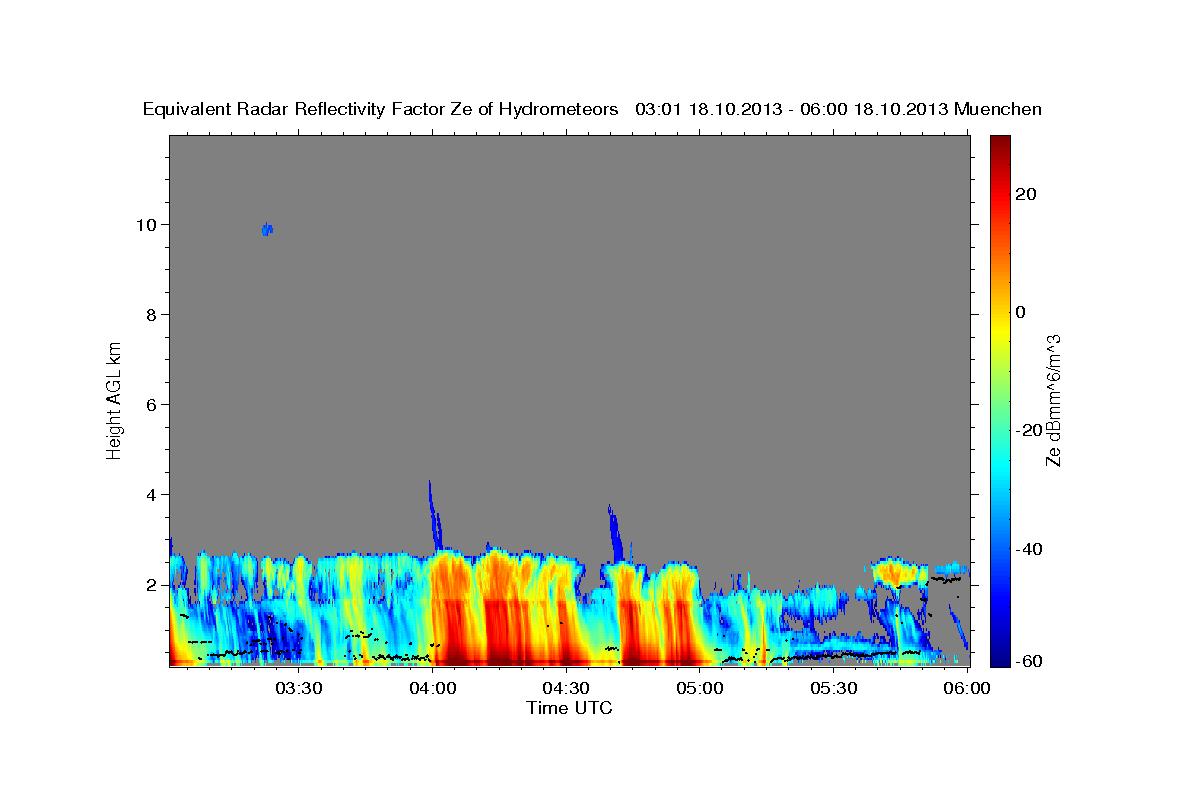Viewport: 1200px width, 800px height.
Task: Click the blue spike reaching 4 km at 04:00
Action: click(434, 515)
